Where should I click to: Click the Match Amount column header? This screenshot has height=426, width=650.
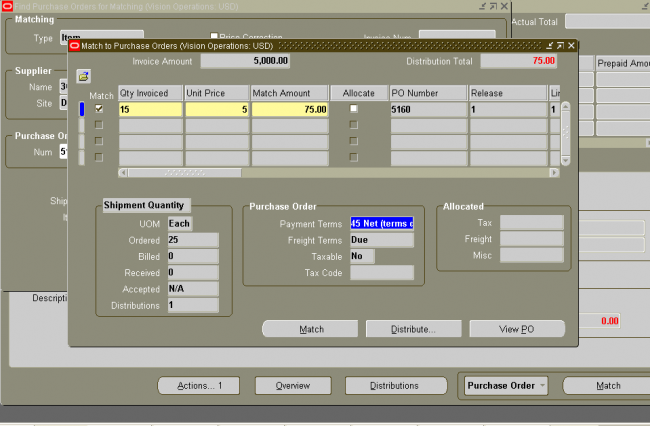click(290, 93)
